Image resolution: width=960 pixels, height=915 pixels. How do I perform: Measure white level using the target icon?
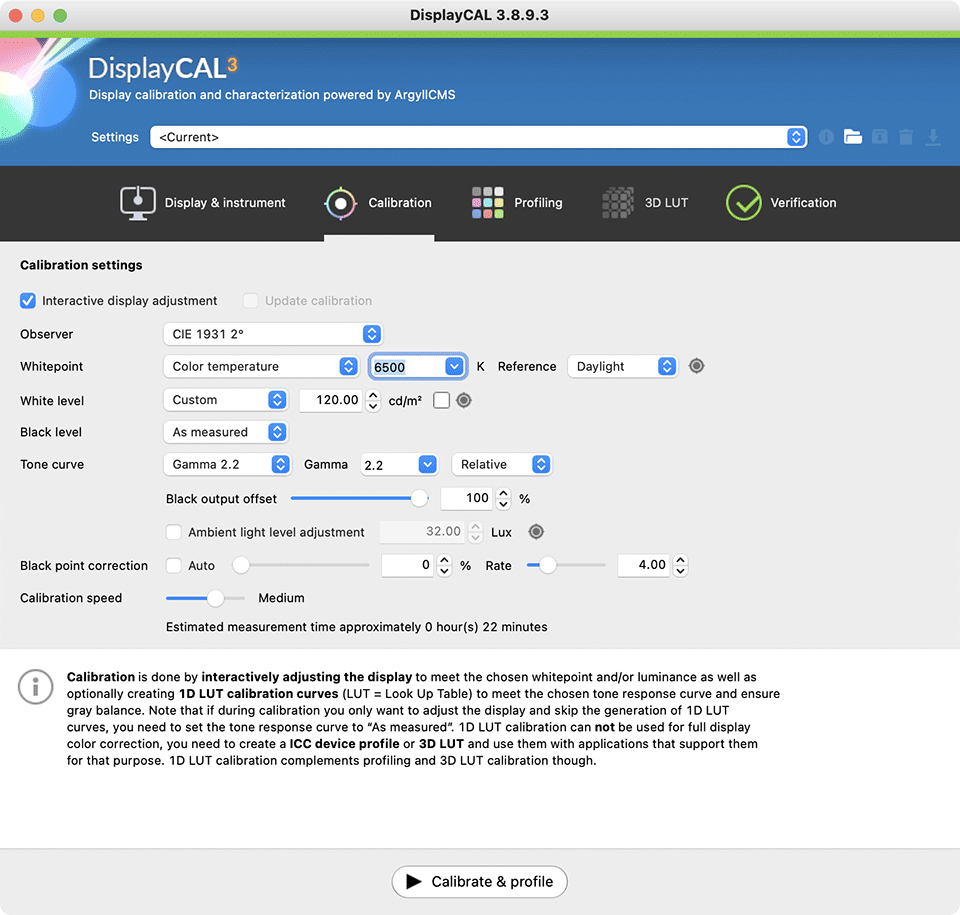coord(464,400)
